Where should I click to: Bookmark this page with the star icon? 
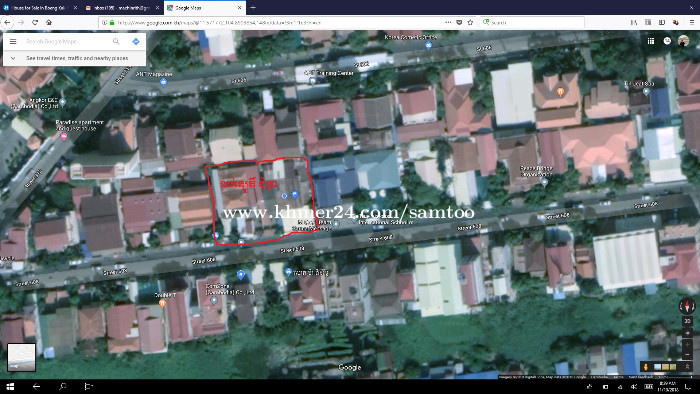pyautogui.click(x=470, y=22)
